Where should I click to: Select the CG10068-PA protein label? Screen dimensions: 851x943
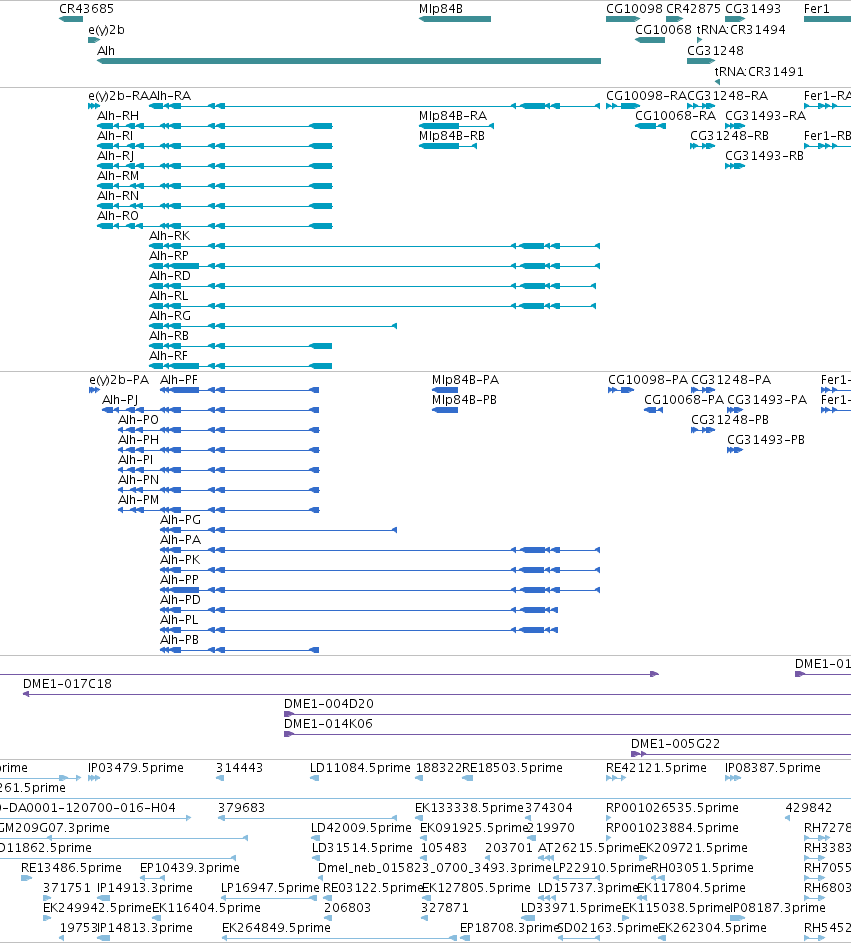coord(684,400)
